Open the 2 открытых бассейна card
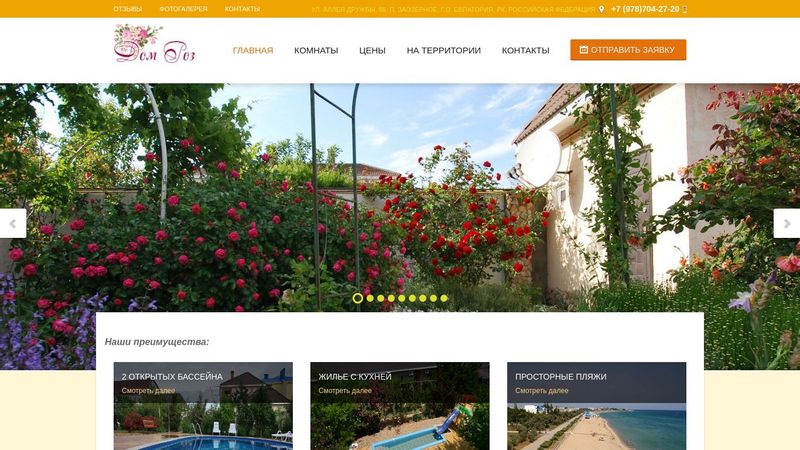The image size is (800, 450). pyautogui.click(x=203, y=406)
